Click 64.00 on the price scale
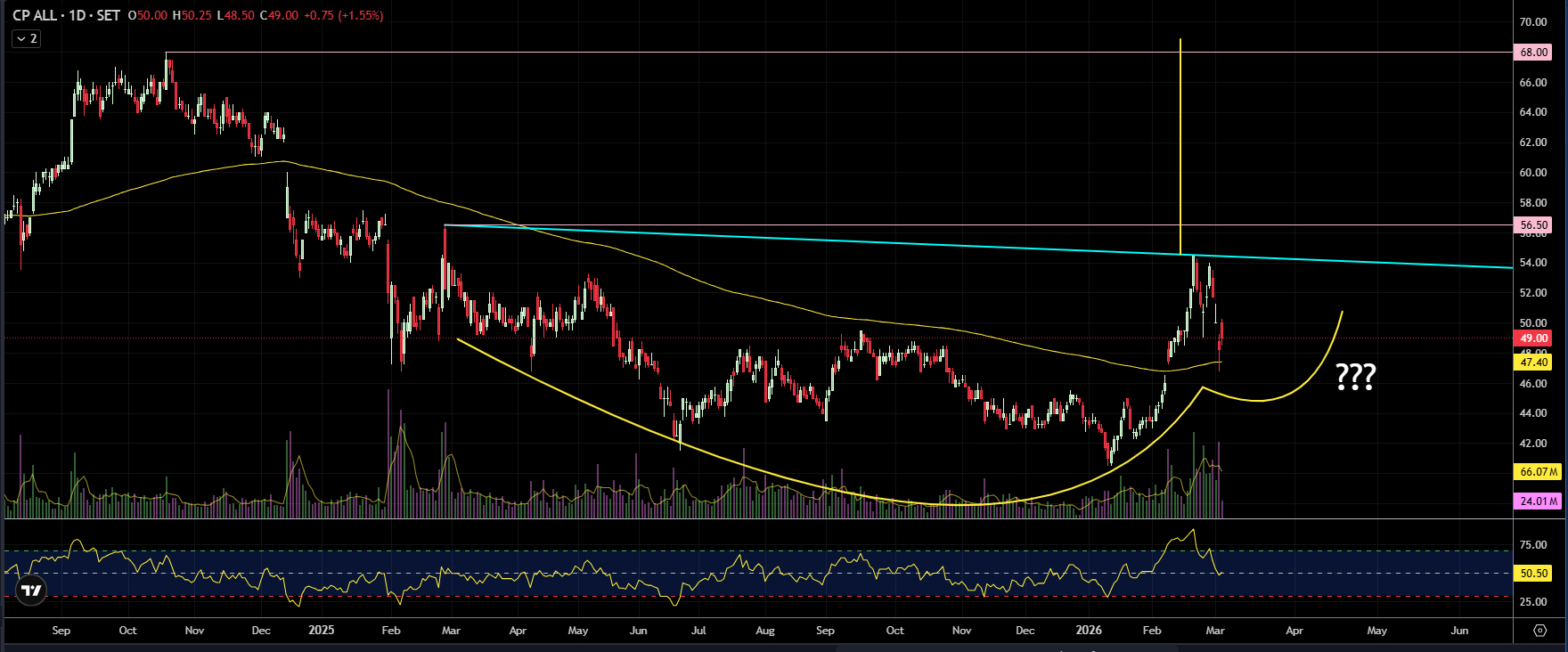Image resolution: width=1568 pixels, height=652 pixels. [1533, 112]
